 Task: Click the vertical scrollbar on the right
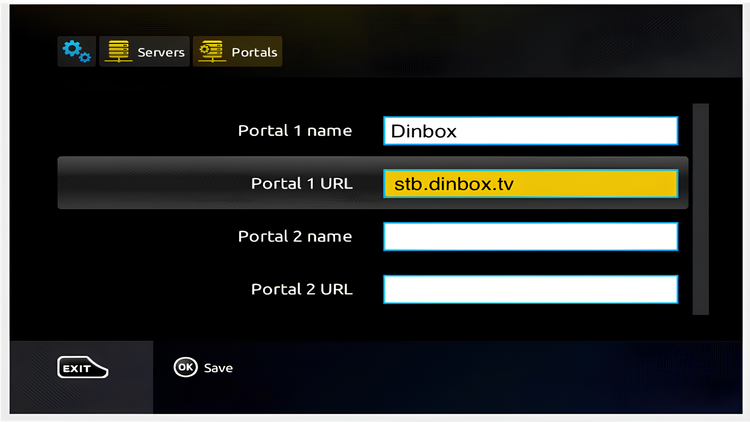[x=700, y=209]
